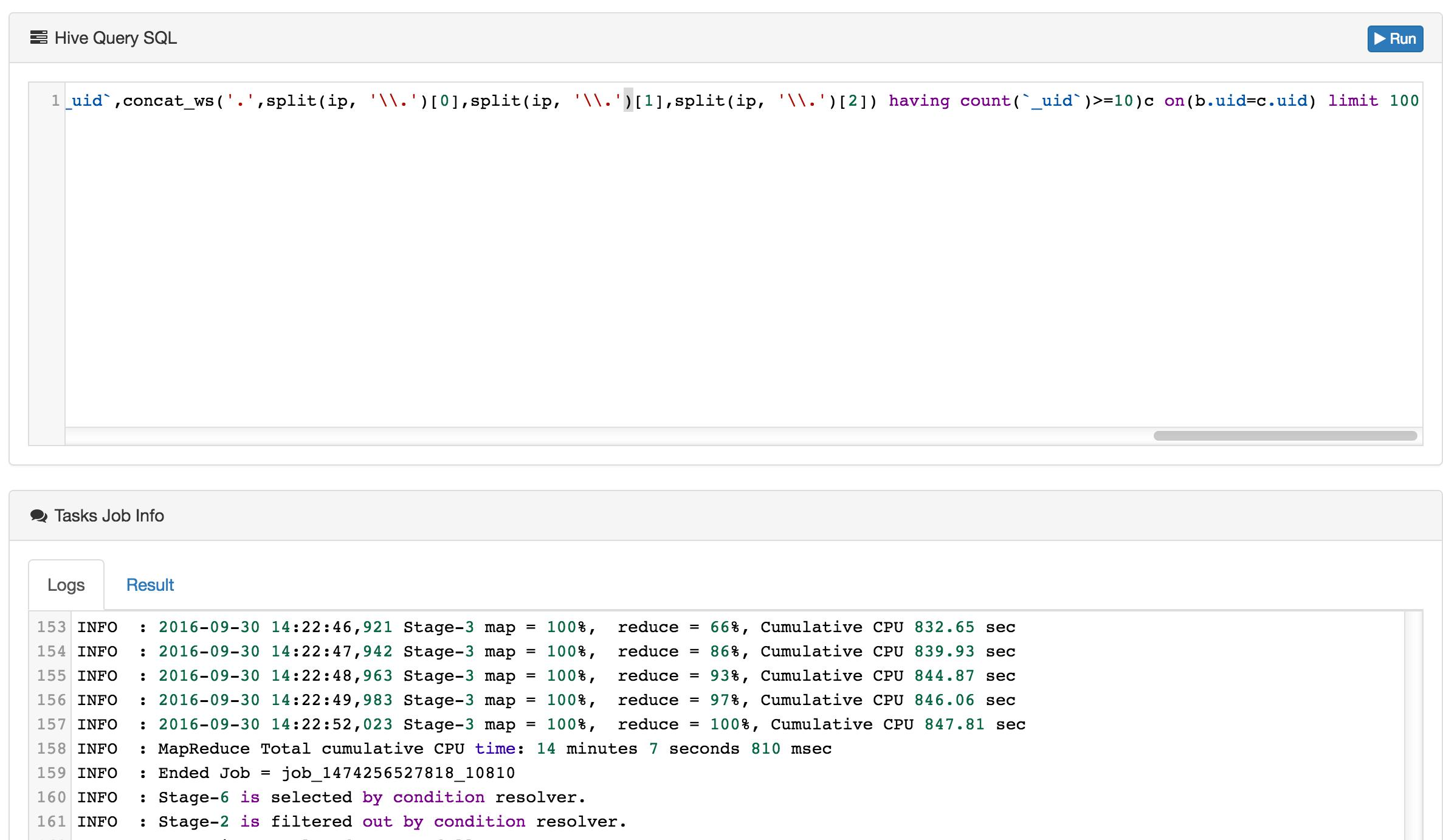Click 'Stage-2 is filtered out' log line
1443x840 pixels.
click(351, 822)
